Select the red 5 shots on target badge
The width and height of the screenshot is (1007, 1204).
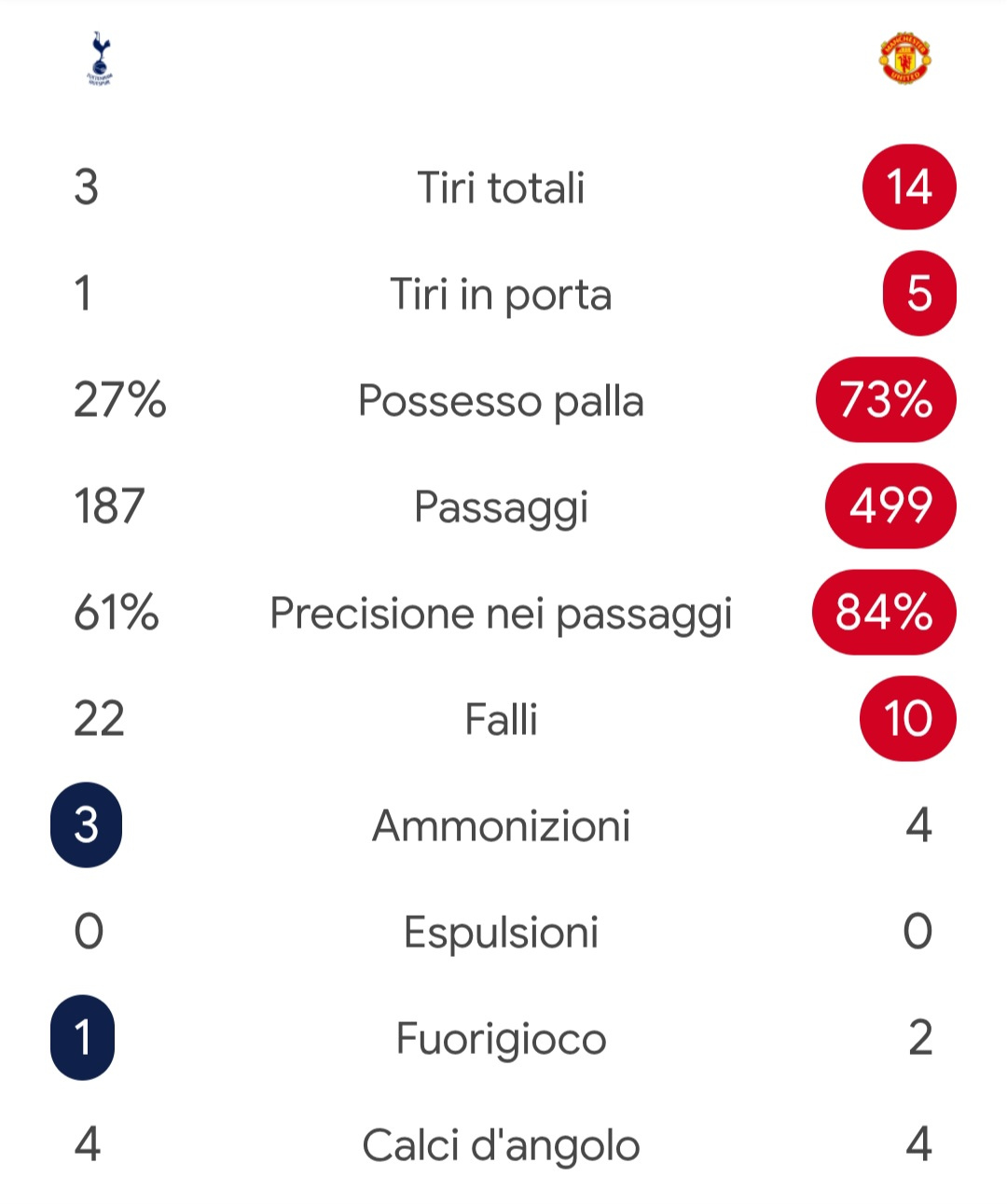919,293
